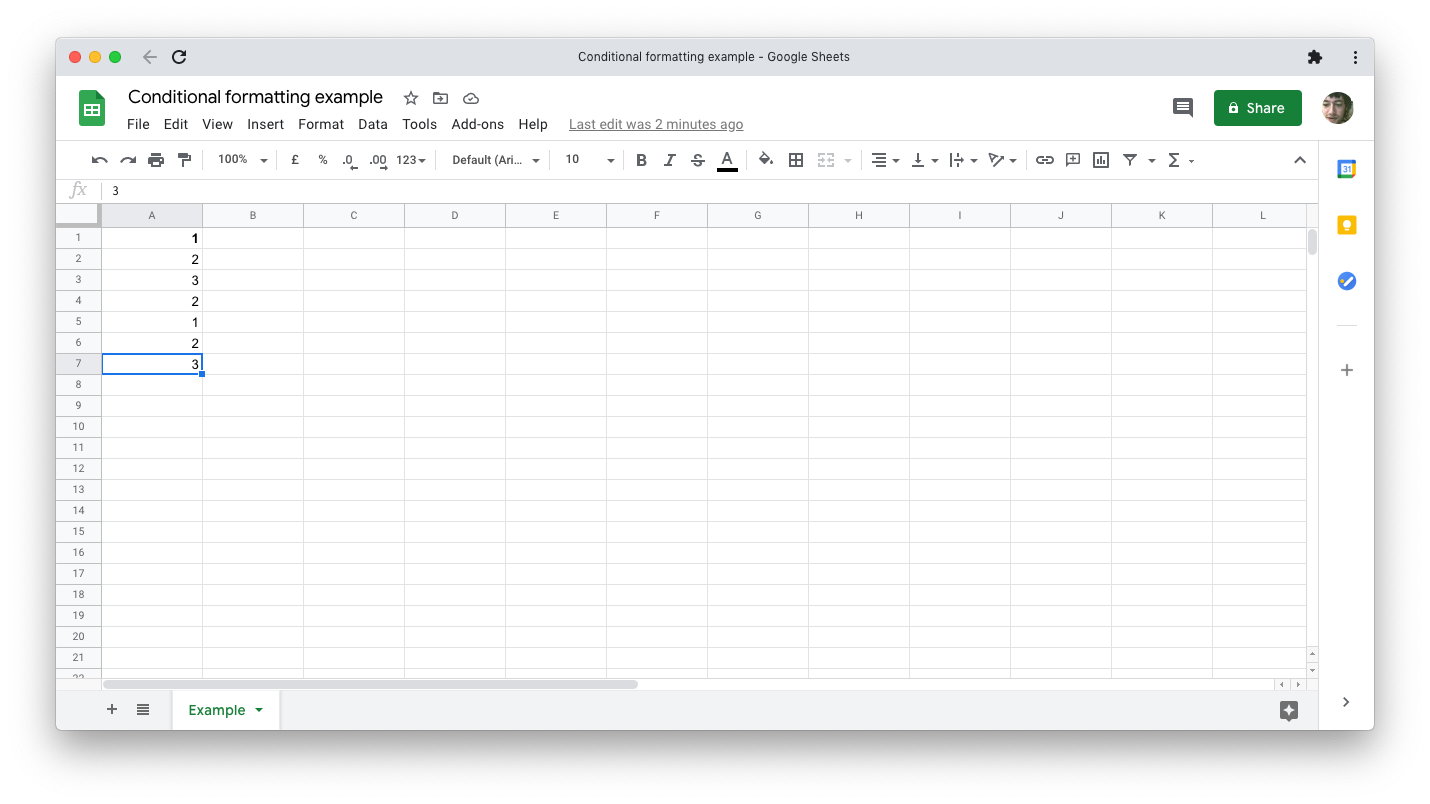The width and height of the screenshot is (1430, 804).
Task: Decrease decimal places
Action: 349,160
